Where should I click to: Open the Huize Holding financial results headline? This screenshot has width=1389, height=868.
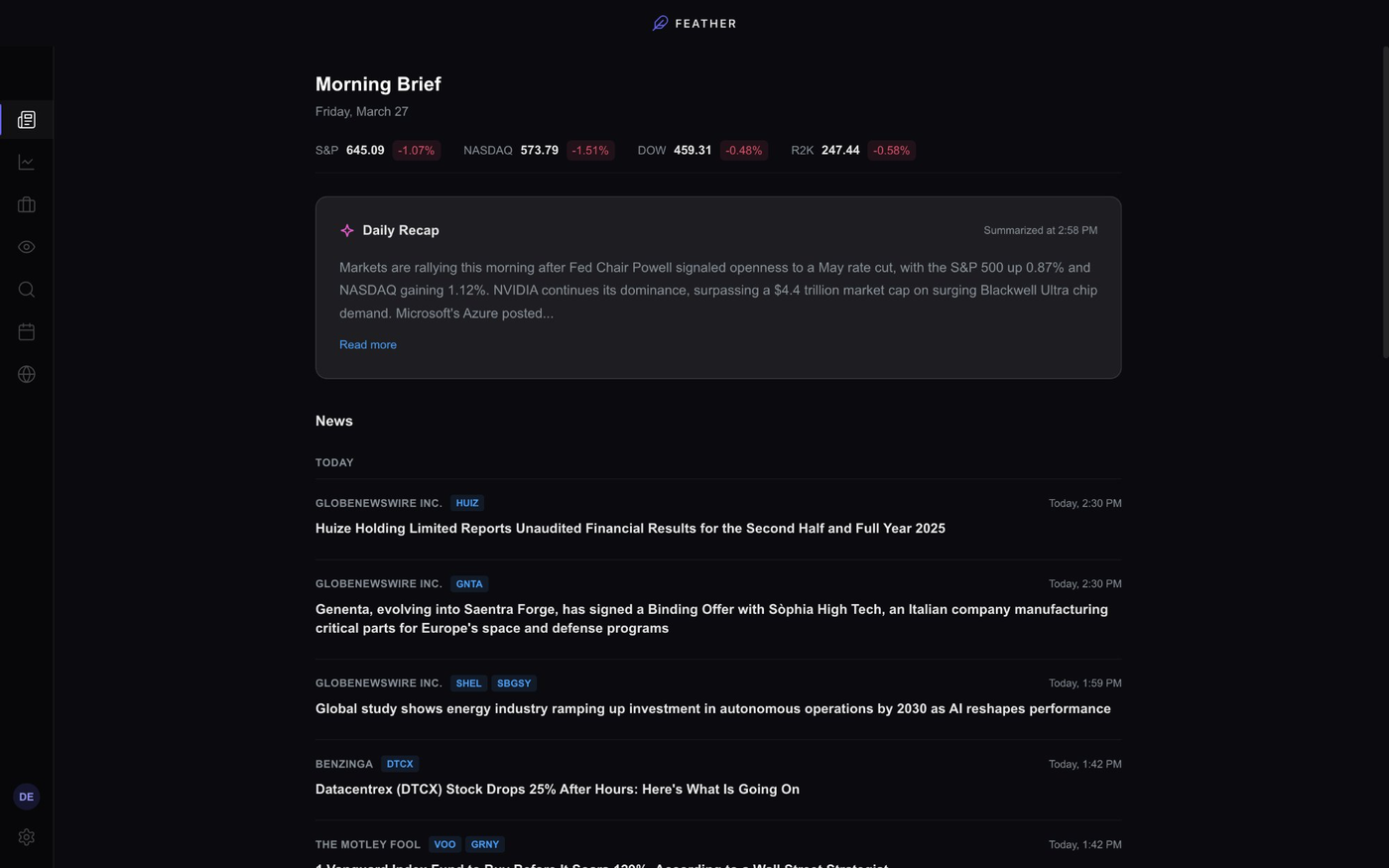[629, 528]
